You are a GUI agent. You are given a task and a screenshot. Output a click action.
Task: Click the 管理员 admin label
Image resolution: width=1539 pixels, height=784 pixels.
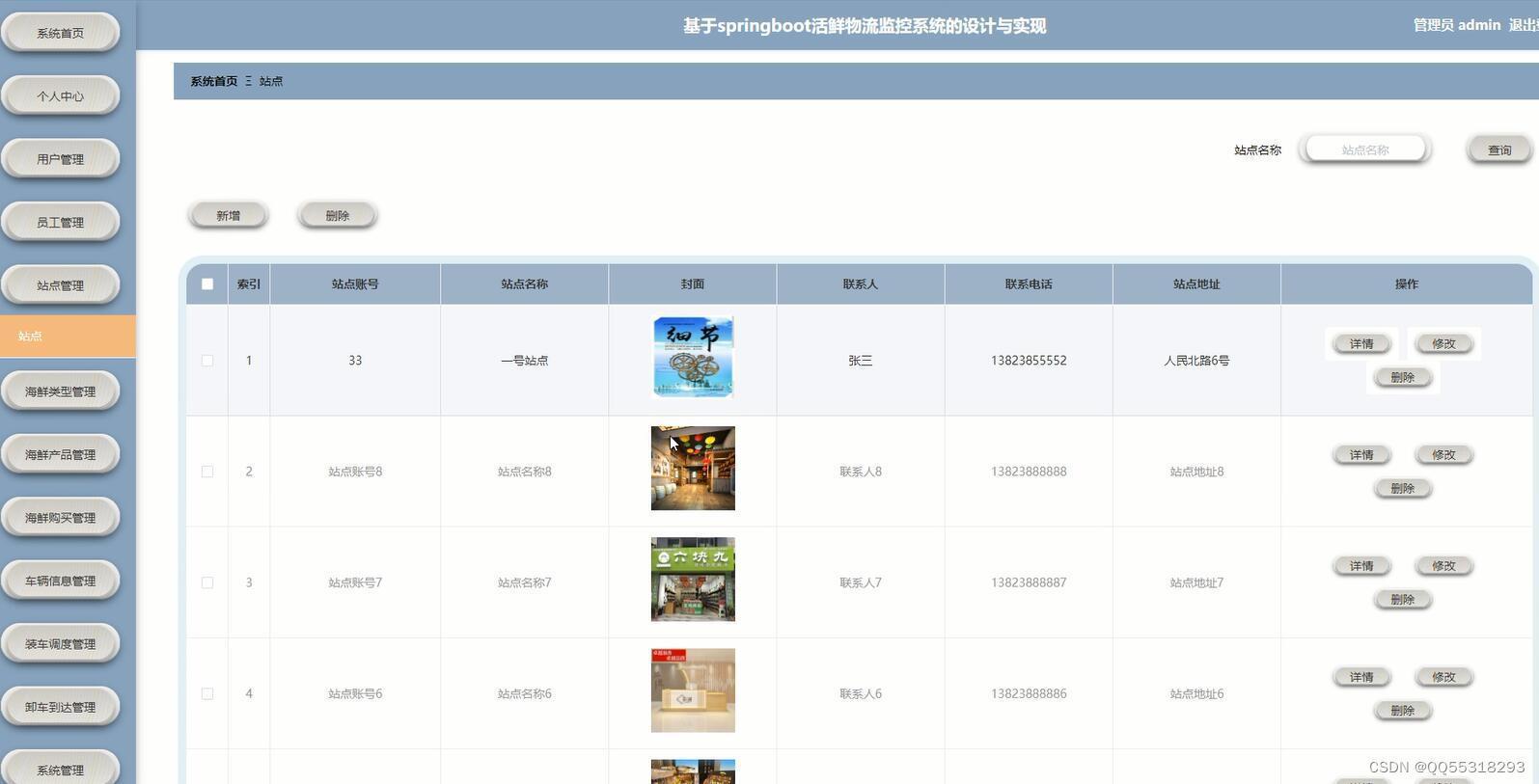coord(1456,25)
